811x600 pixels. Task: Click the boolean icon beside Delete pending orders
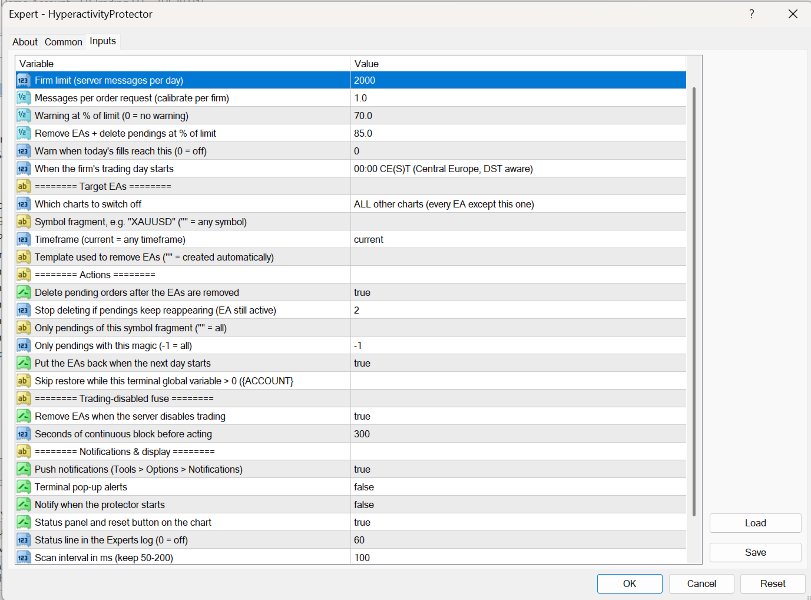(23, 292)
